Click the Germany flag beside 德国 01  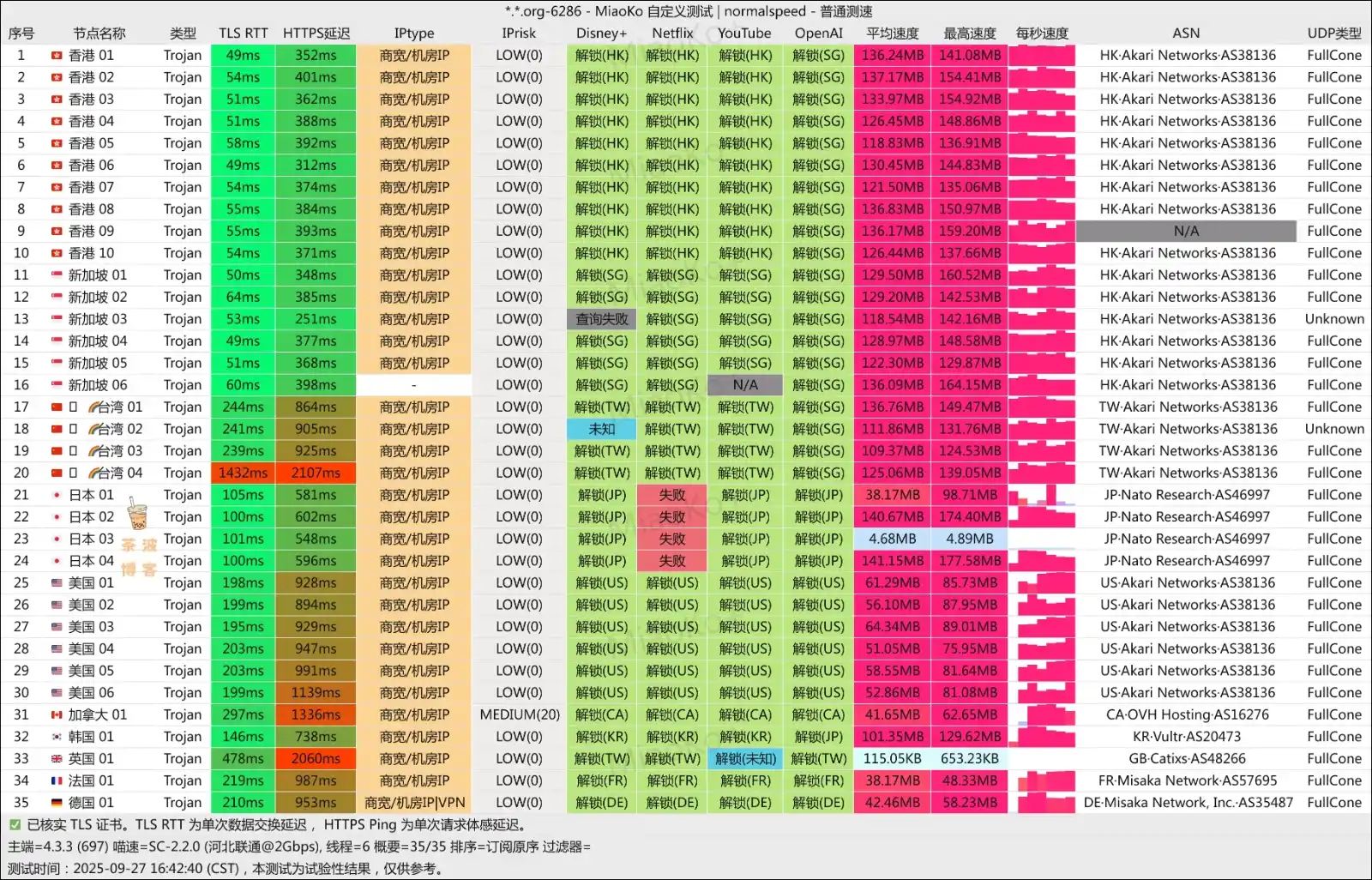(57, 804)
